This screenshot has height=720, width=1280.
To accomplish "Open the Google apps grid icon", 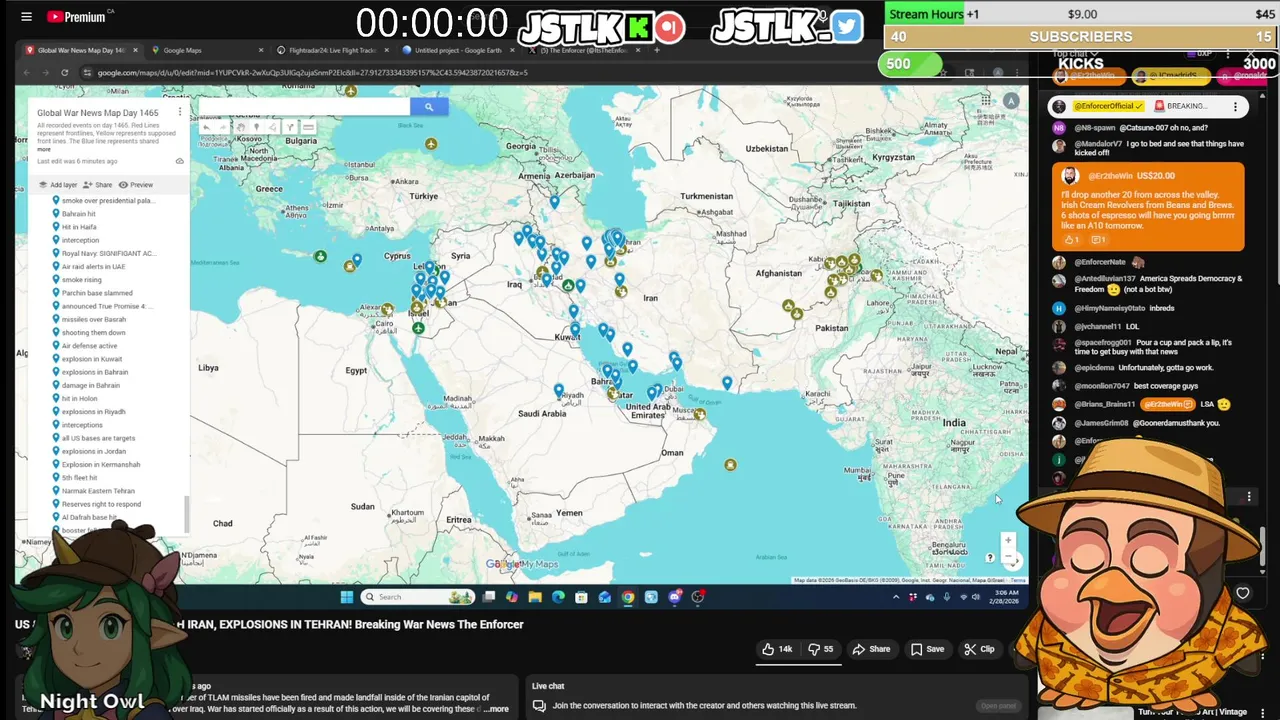I will [x=986, y=100].
